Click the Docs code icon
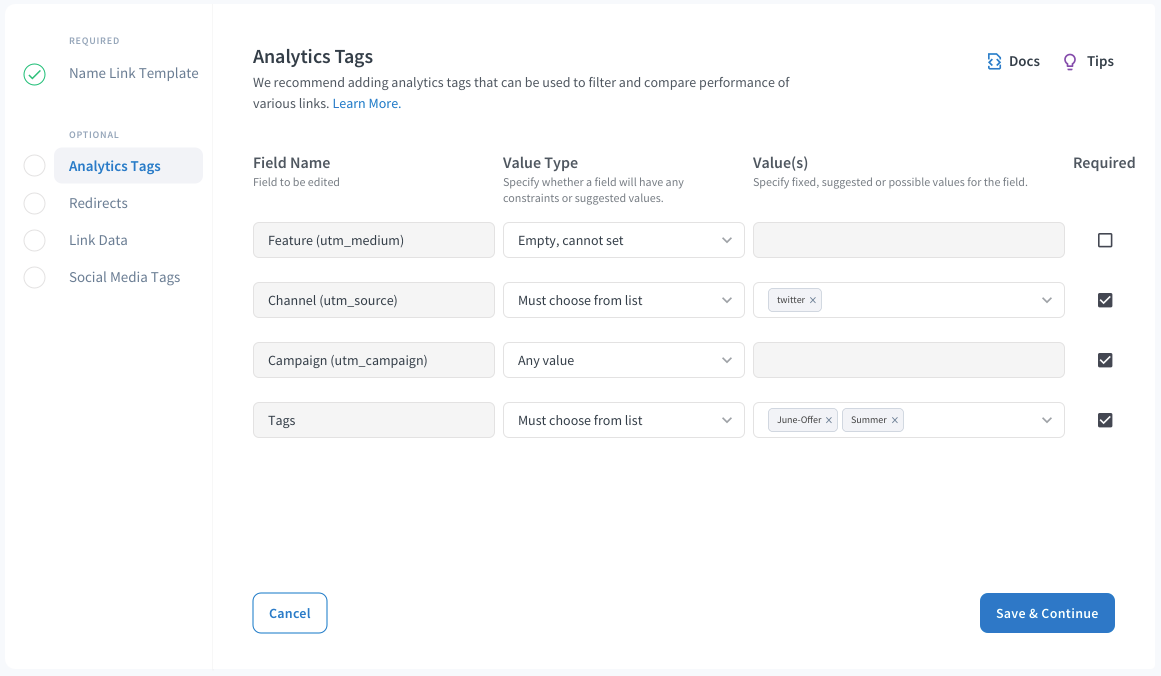Image resolution: width=1161 pixels, height=676 pixels. pos(994,62)
